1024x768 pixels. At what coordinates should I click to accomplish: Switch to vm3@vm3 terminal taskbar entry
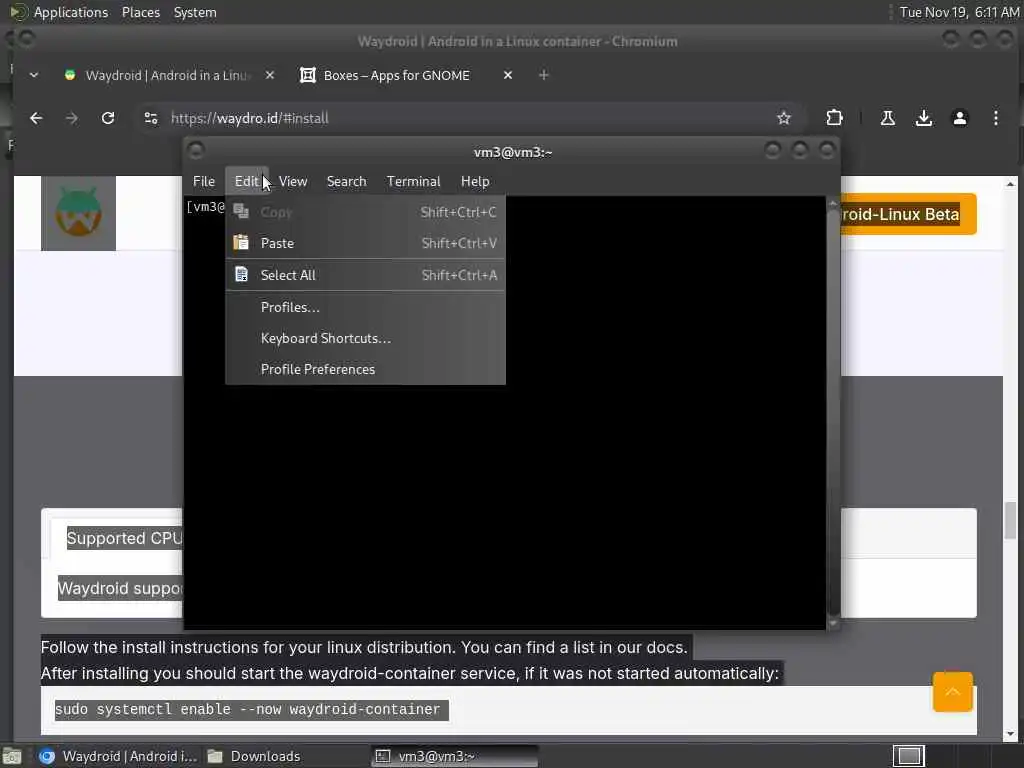pyautogui.click(x=455, y=756)
